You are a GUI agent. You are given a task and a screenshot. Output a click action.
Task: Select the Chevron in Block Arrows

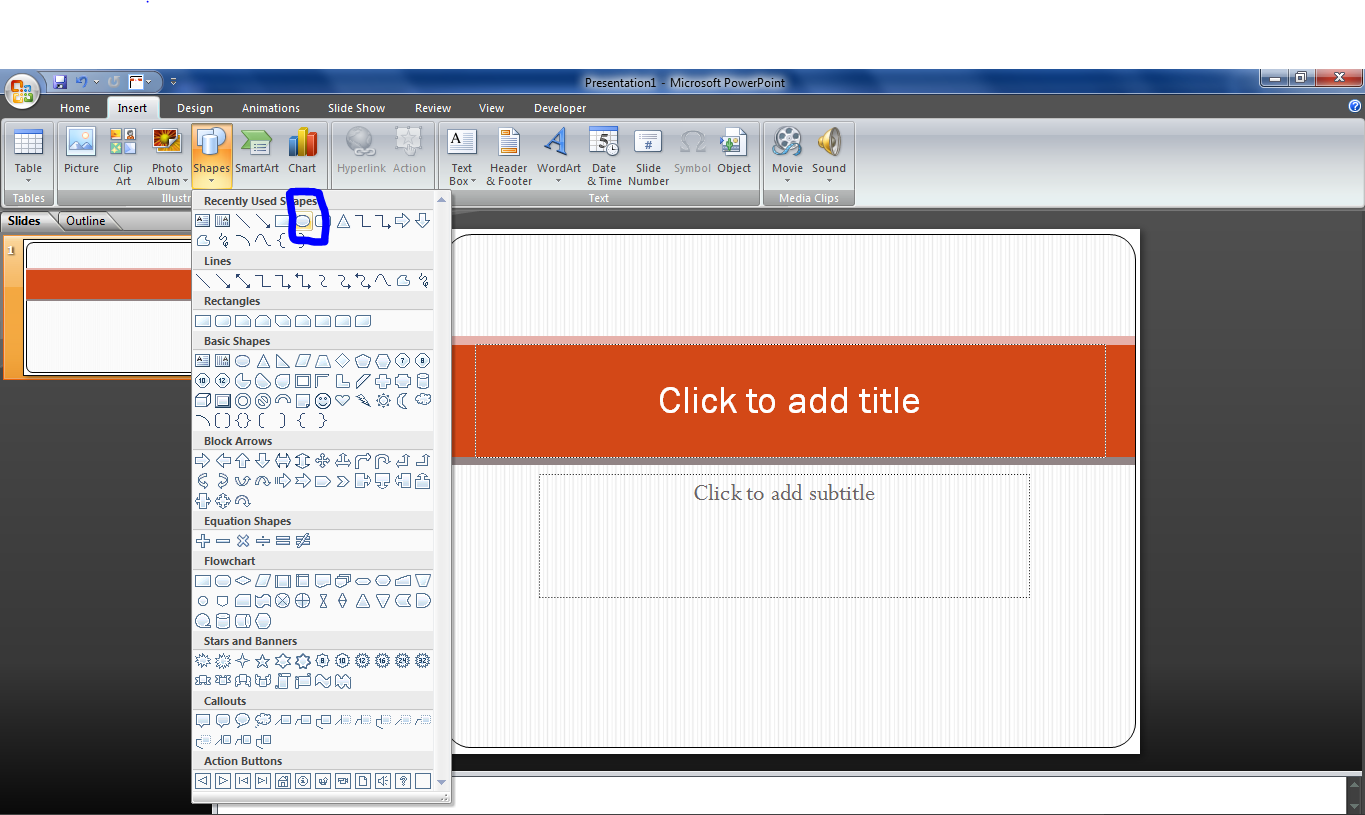(x=343, y=481)
